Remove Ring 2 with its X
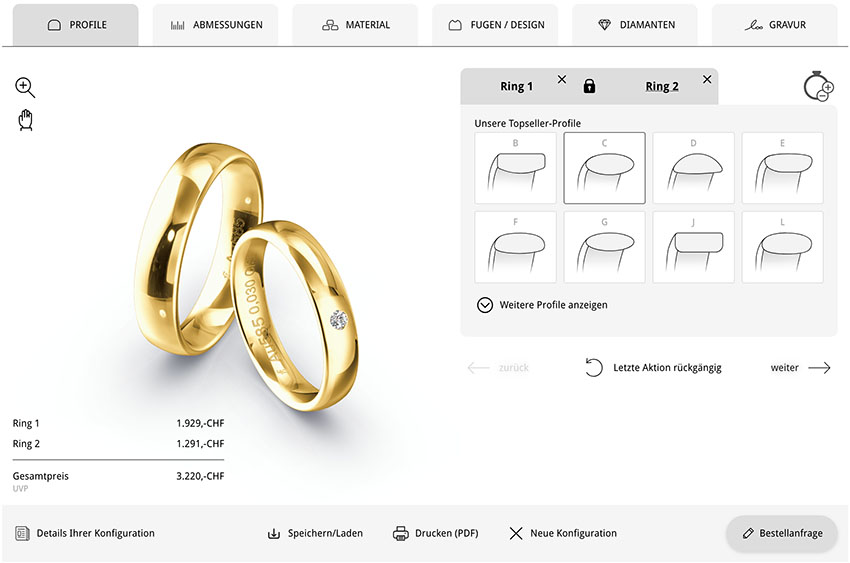This screenshot has height=563, width=850. pos(707,80)
